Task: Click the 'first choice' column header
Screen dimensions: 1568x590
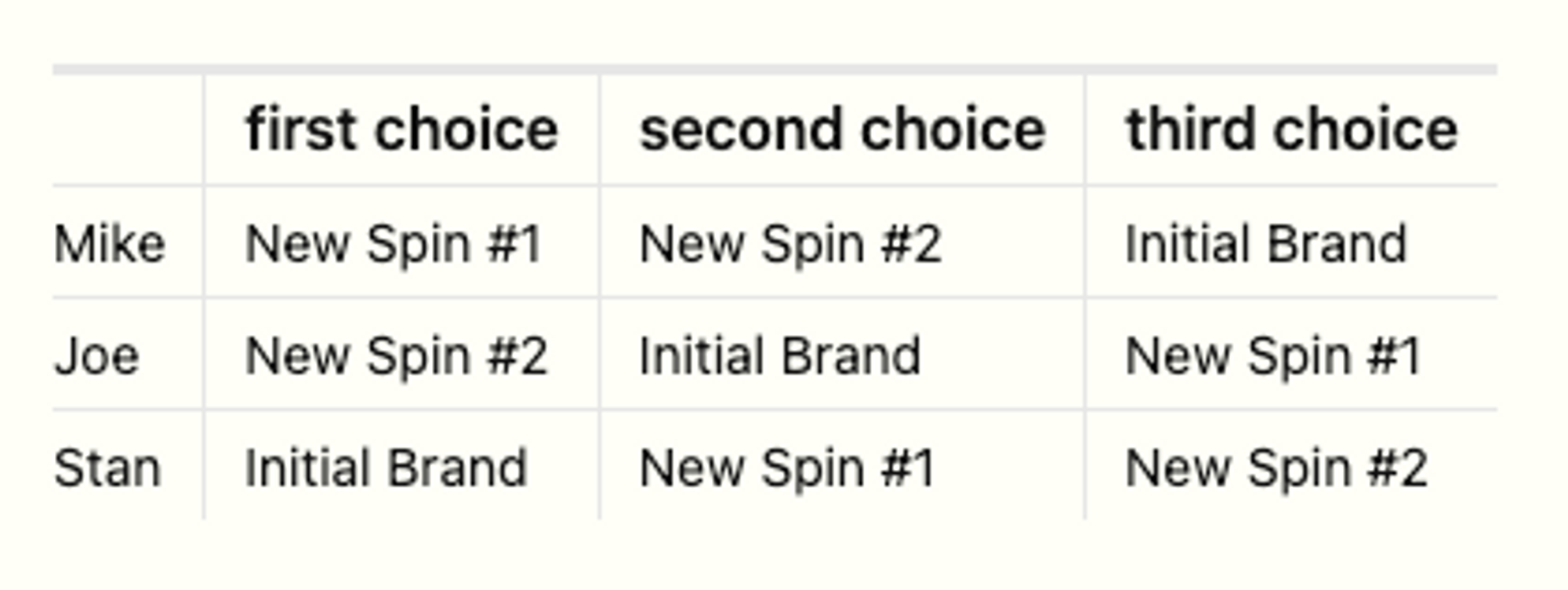Action: (401, 129)
